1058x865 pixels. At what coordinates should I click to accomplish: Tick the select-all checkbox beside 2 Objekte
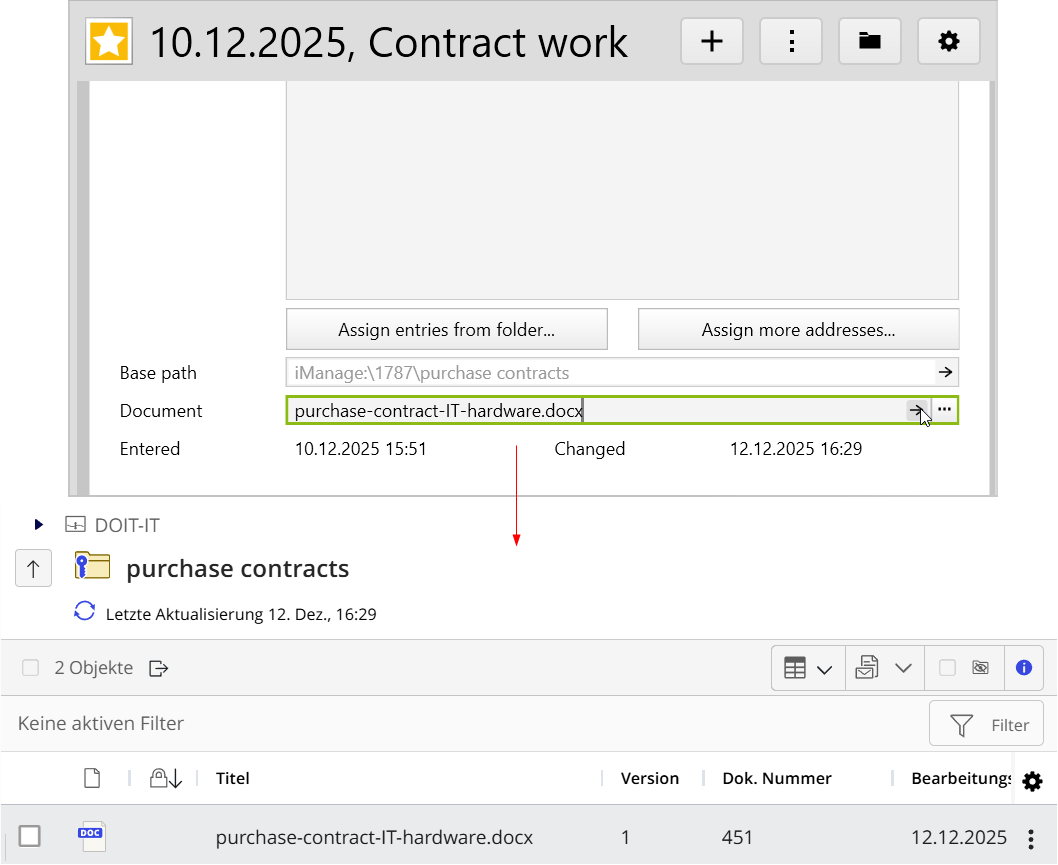pyautogui.click(x=30, y=668)
